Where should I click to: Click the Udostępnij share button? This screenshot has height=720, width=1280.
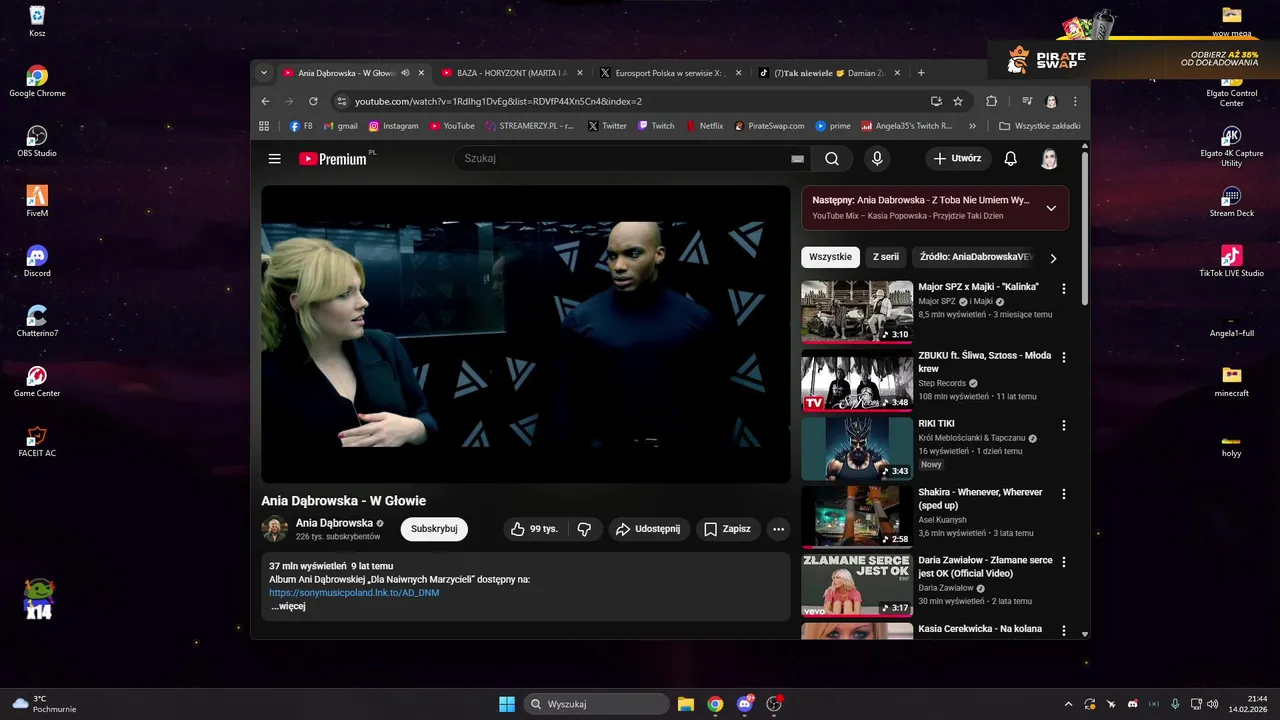point(647,529)
